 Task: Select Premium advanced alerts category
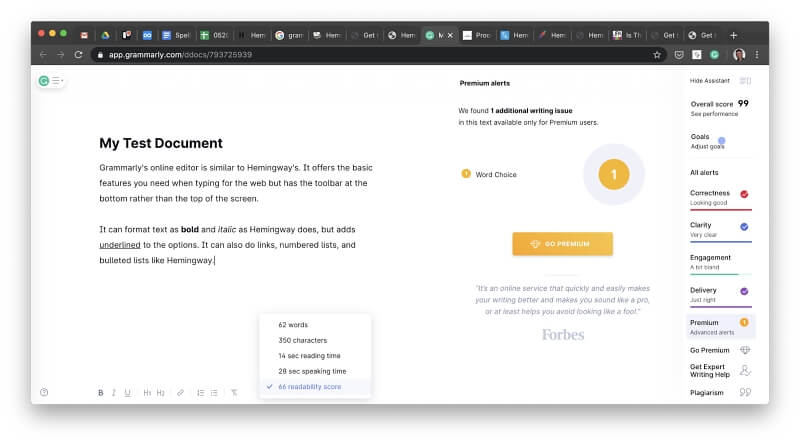720,327
